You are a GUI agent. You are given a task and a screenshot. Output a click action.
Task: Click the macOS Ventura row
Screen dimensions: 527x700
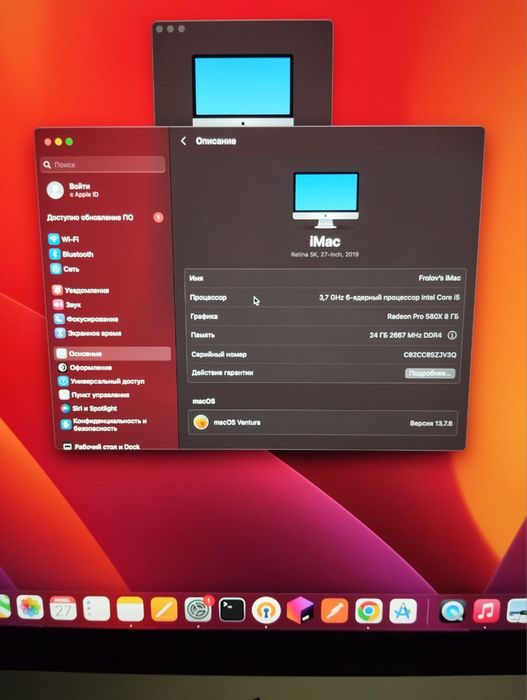323,422
